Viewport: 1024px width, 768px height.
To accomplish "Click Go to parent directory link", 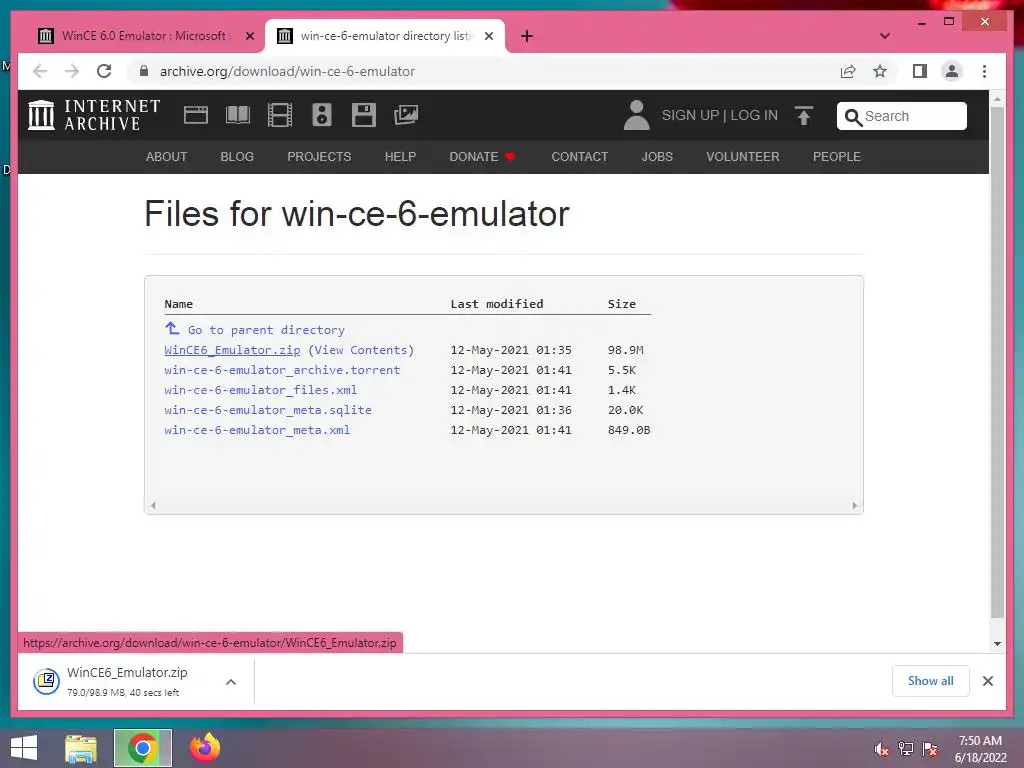I will [266, 330].
